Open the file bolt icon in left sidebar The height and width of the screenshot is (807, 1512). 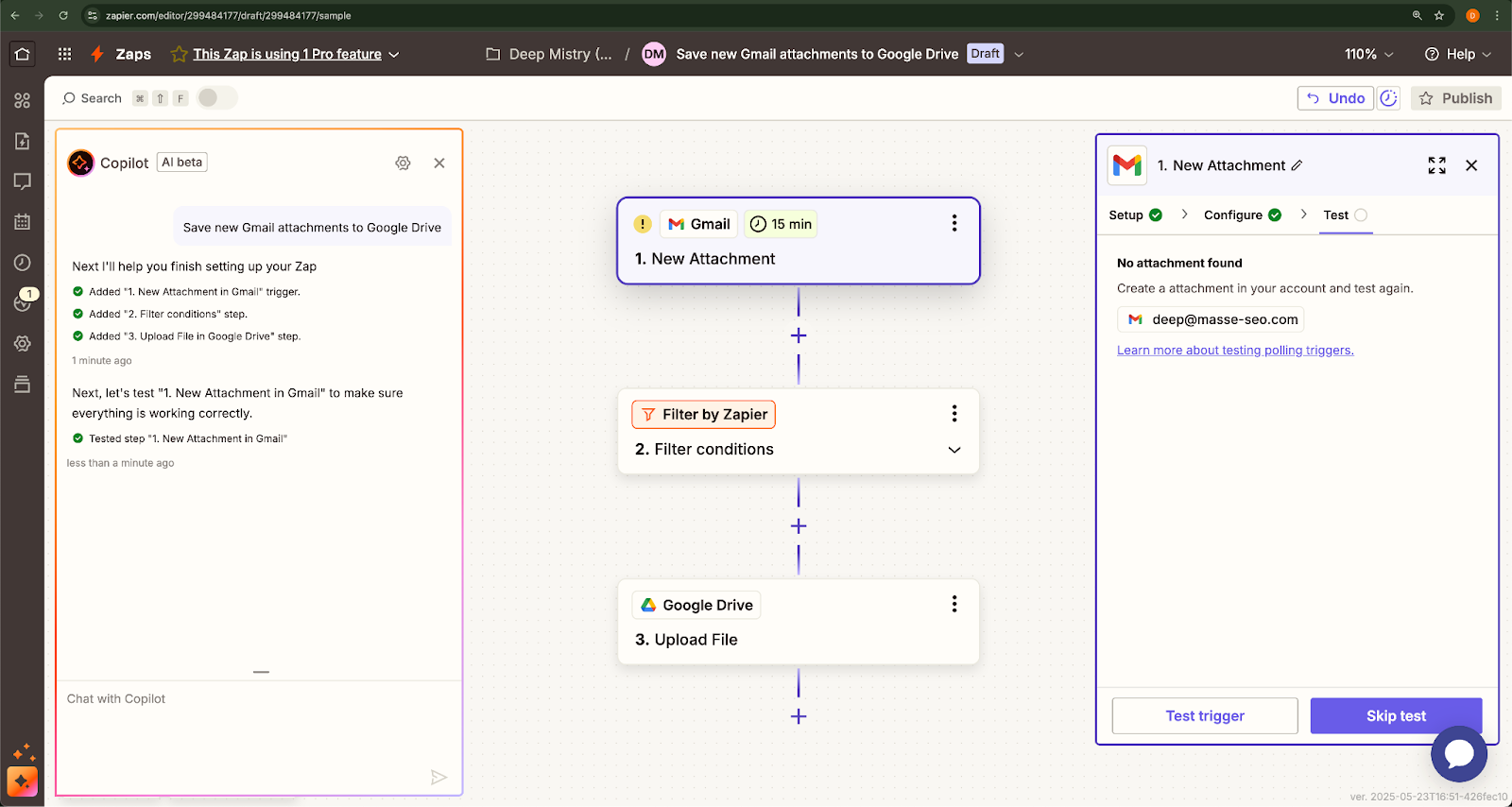pyautogui.click(x=23, y=141)
